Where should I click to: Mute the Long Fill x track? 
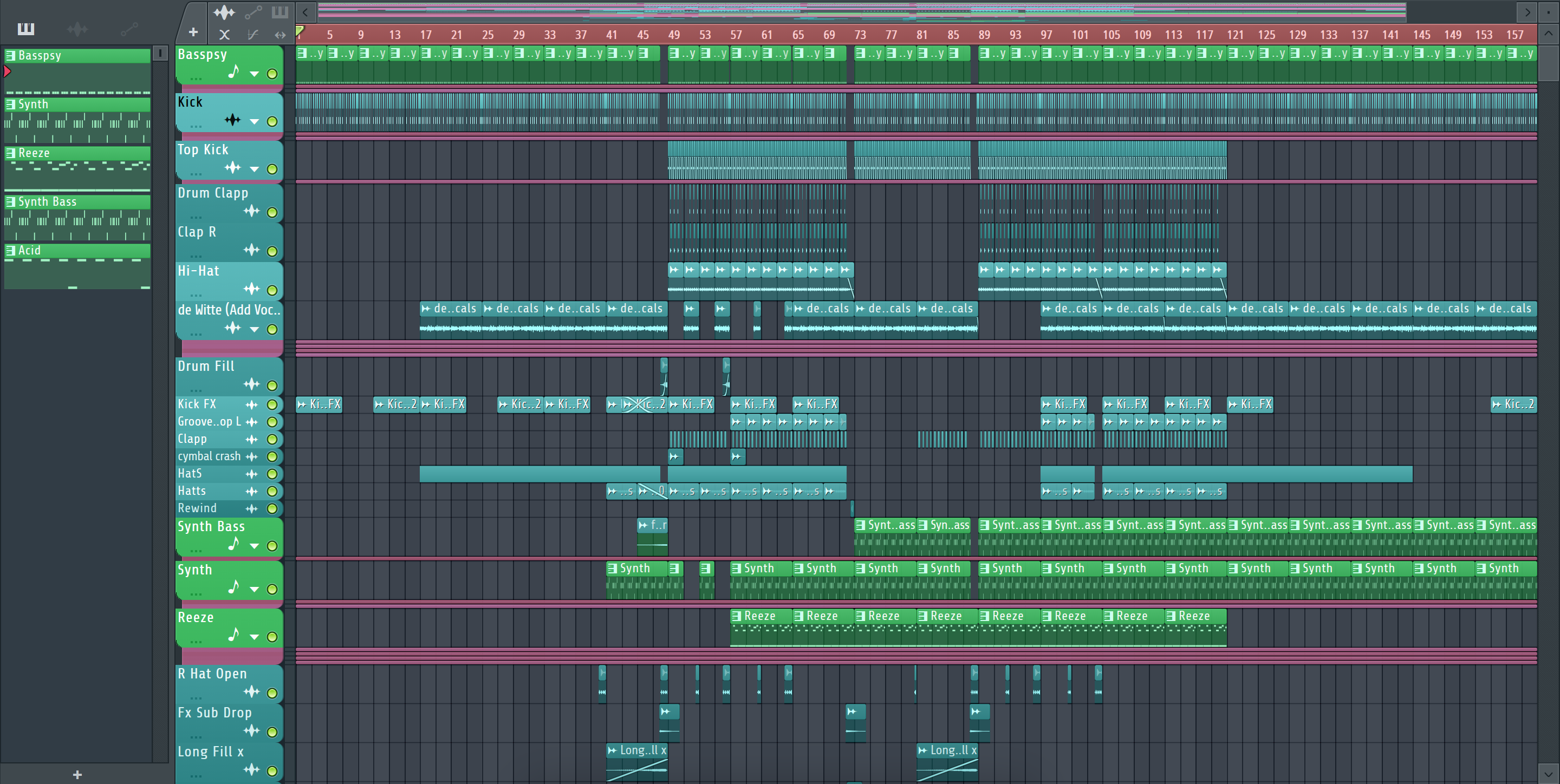click(272, 772)
